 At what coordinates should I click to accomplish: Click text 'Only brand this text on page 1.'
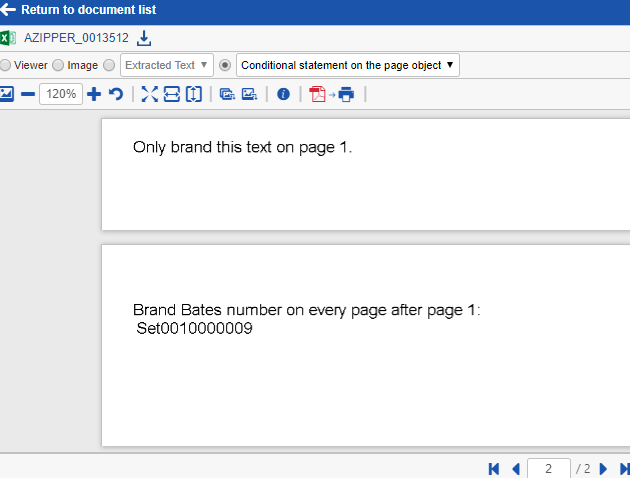(242, 147)
